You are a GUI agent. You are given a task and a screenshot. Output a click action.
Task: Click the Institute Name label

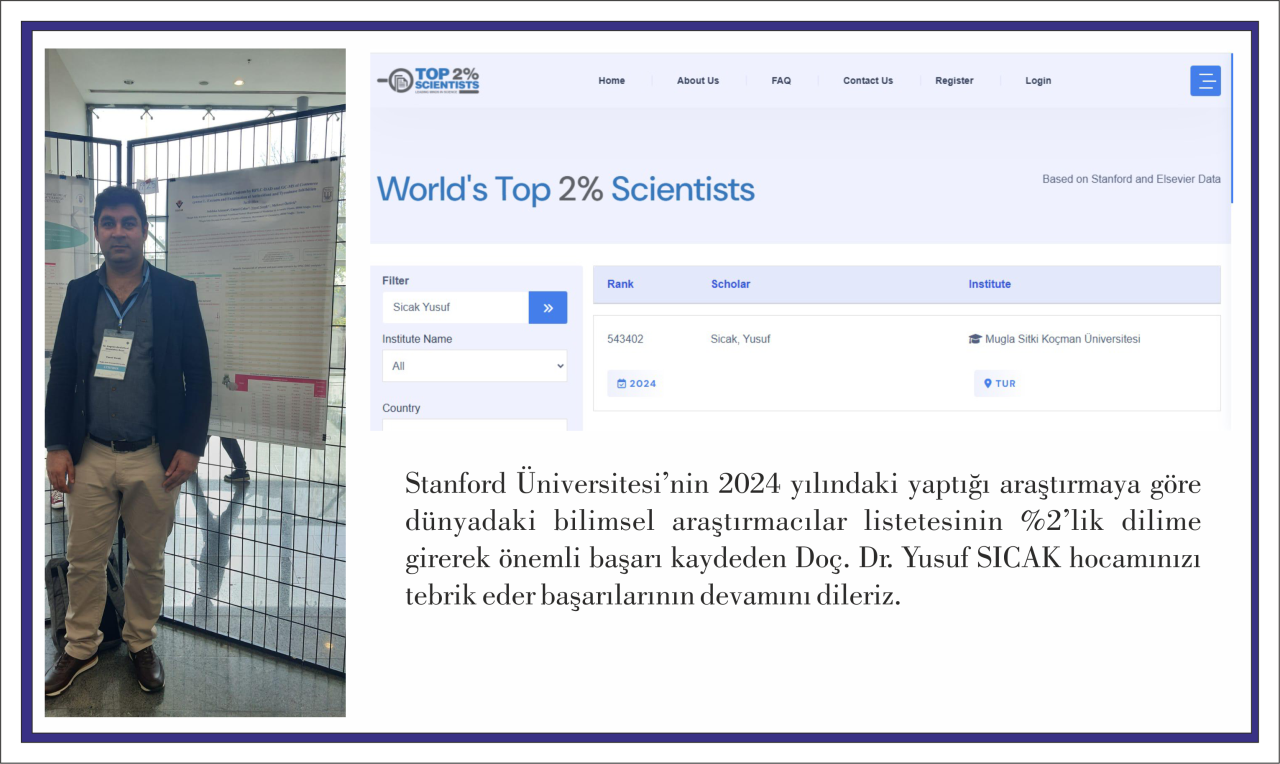click(x=417, y=339)
